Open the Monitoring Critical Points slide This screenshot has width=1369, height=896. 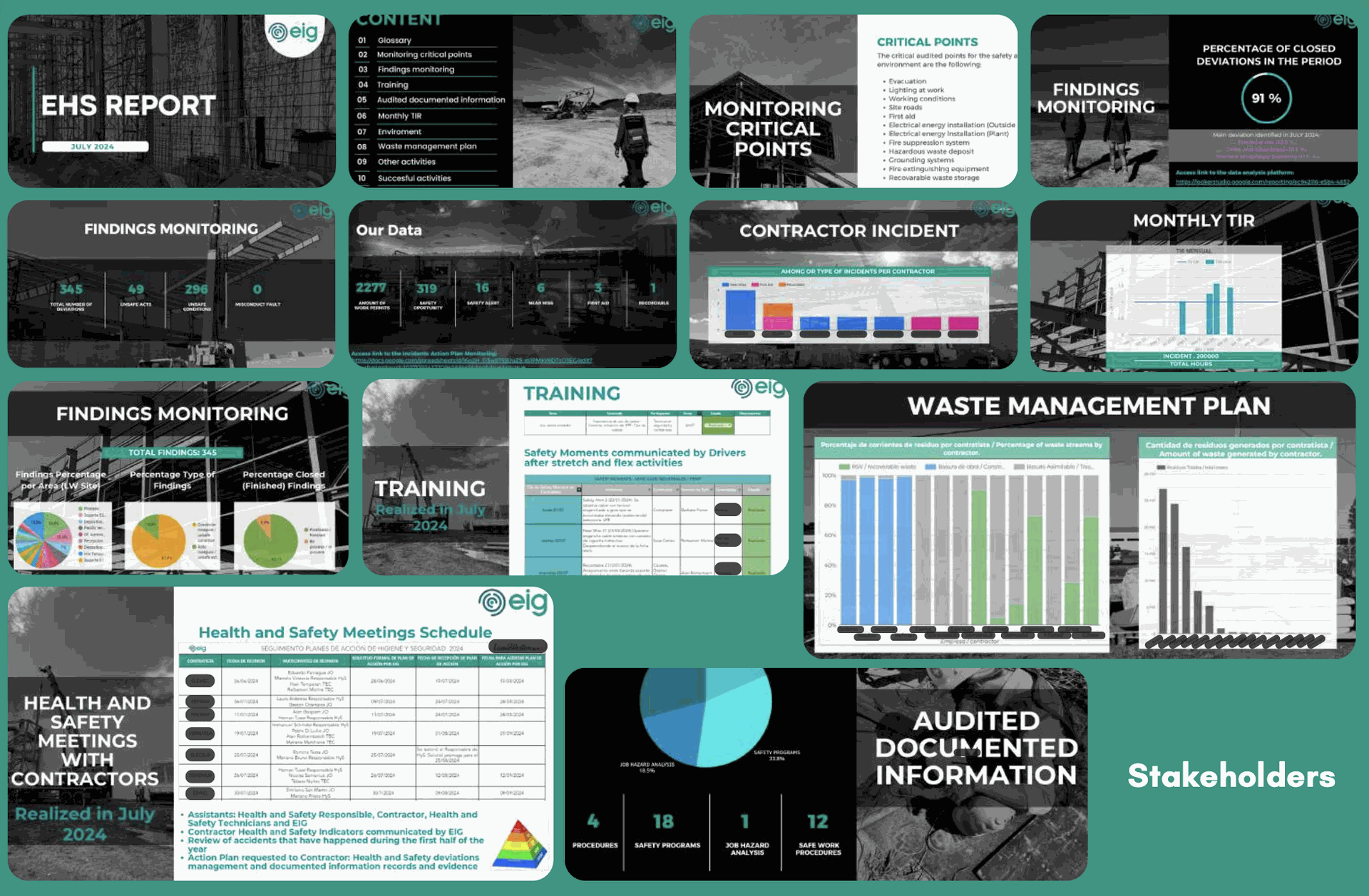click(773, 128)
